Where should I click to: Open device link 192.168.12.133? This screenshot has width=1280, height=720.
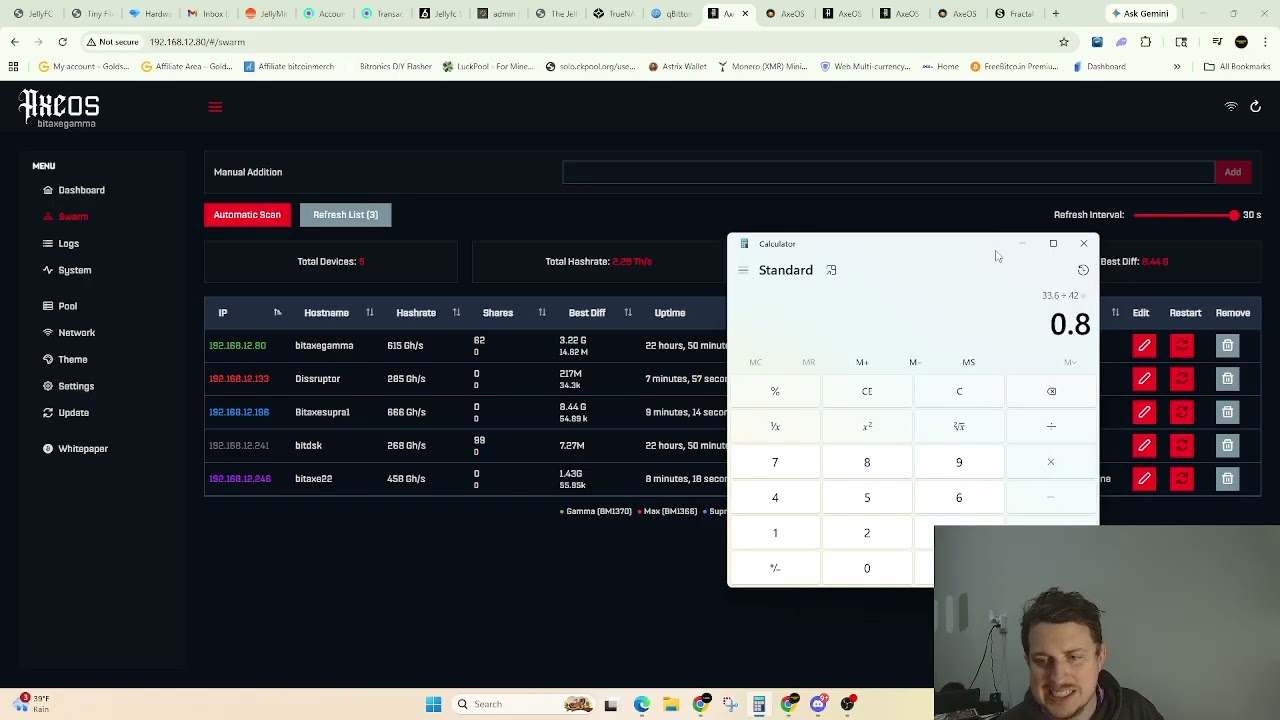238,379
